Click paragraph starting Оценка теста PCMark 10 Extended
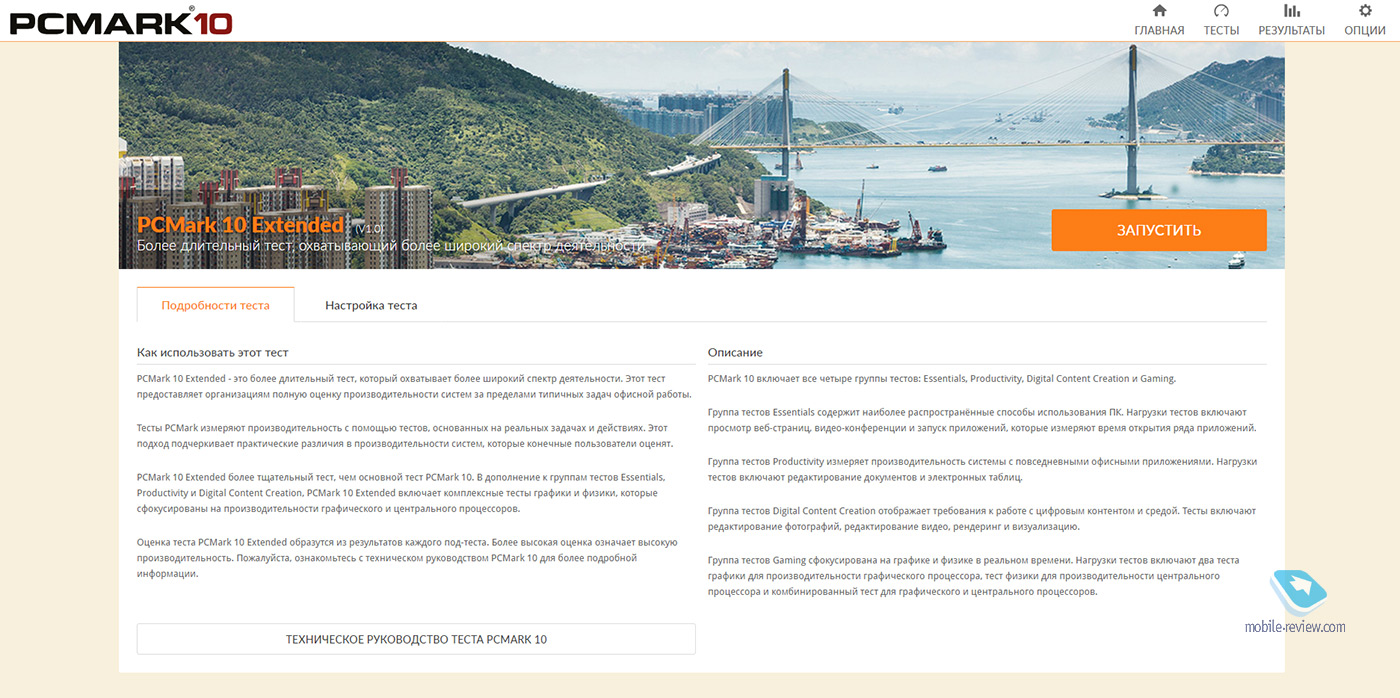 click(407, 558)
